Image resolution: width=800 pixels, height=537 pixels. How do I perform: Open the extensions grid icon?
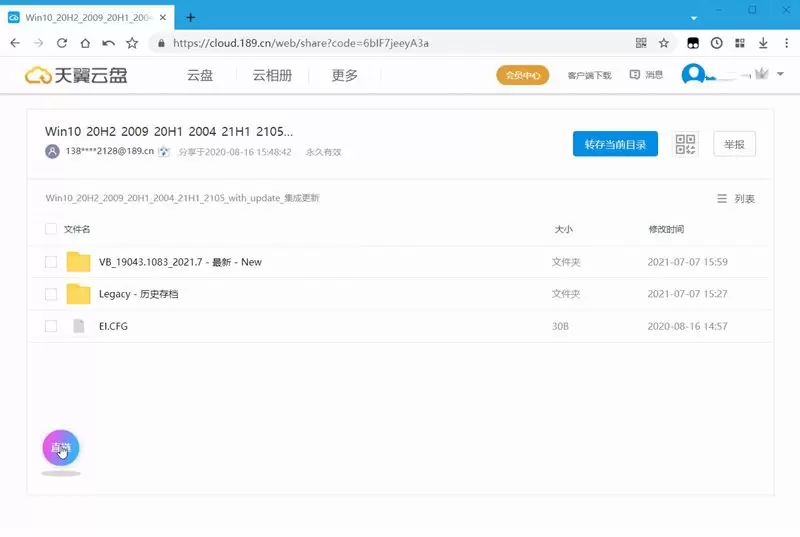[x=740, y=43]
